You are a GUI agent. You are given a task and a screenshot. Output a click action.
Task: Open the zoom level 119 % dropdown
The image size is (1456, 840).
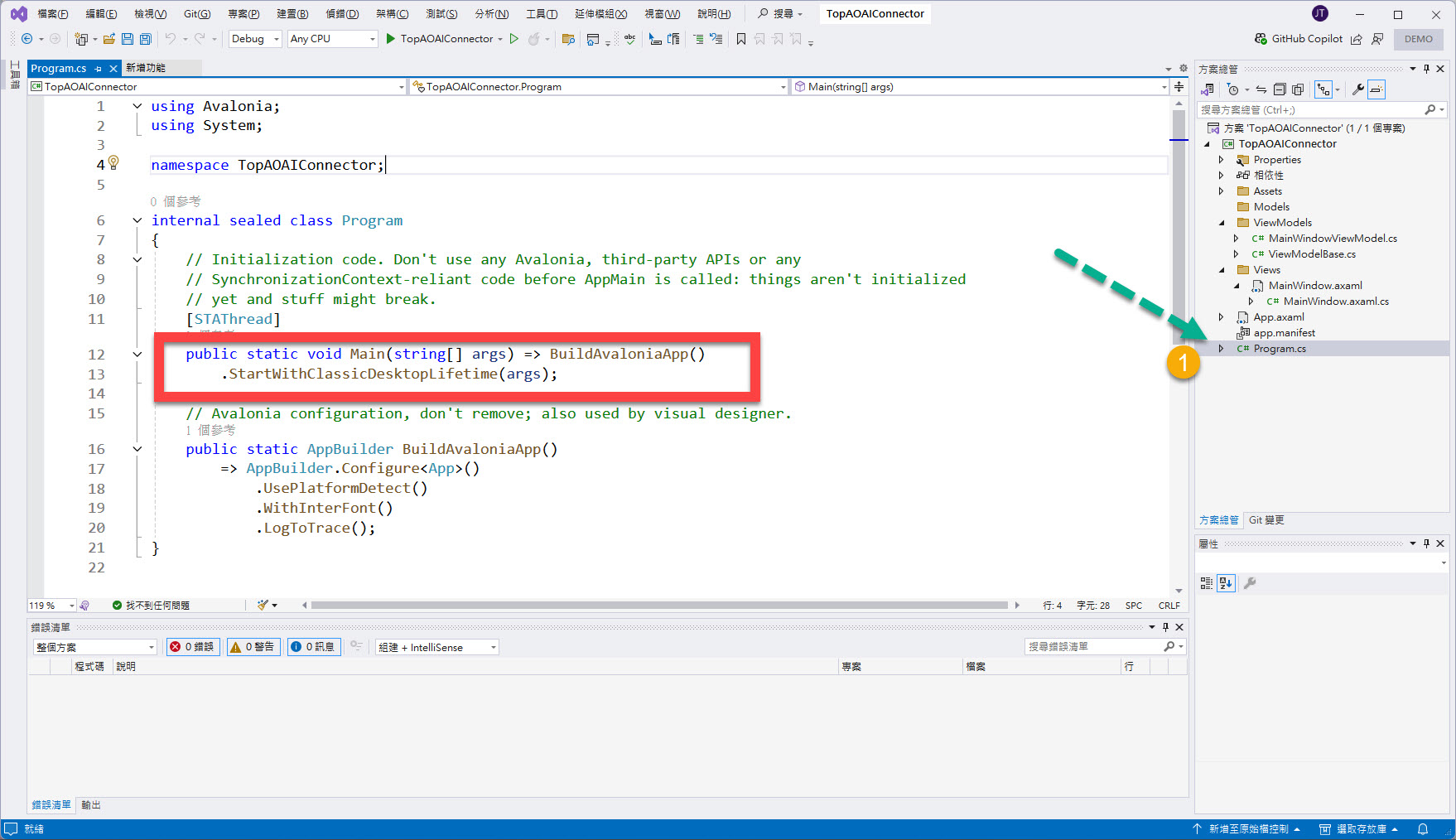tap(52, 606)
